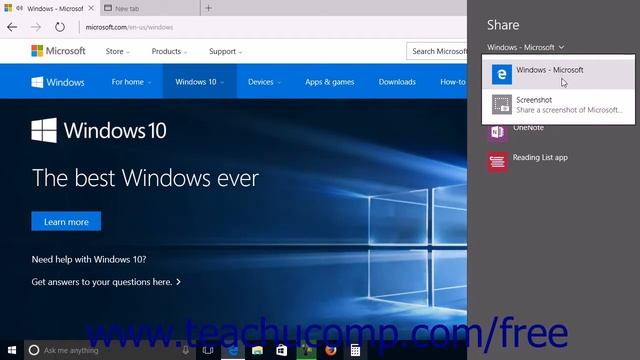Open the How-to navigation item
Image resolution: width=640 pixels, height=360 pixels.
[x=453, y=82]
